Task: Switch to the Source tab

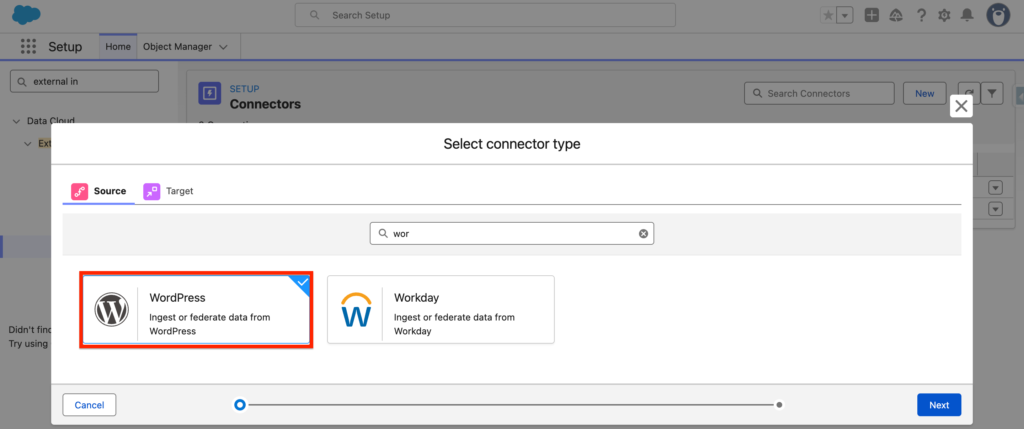Action: click(98, 191)
